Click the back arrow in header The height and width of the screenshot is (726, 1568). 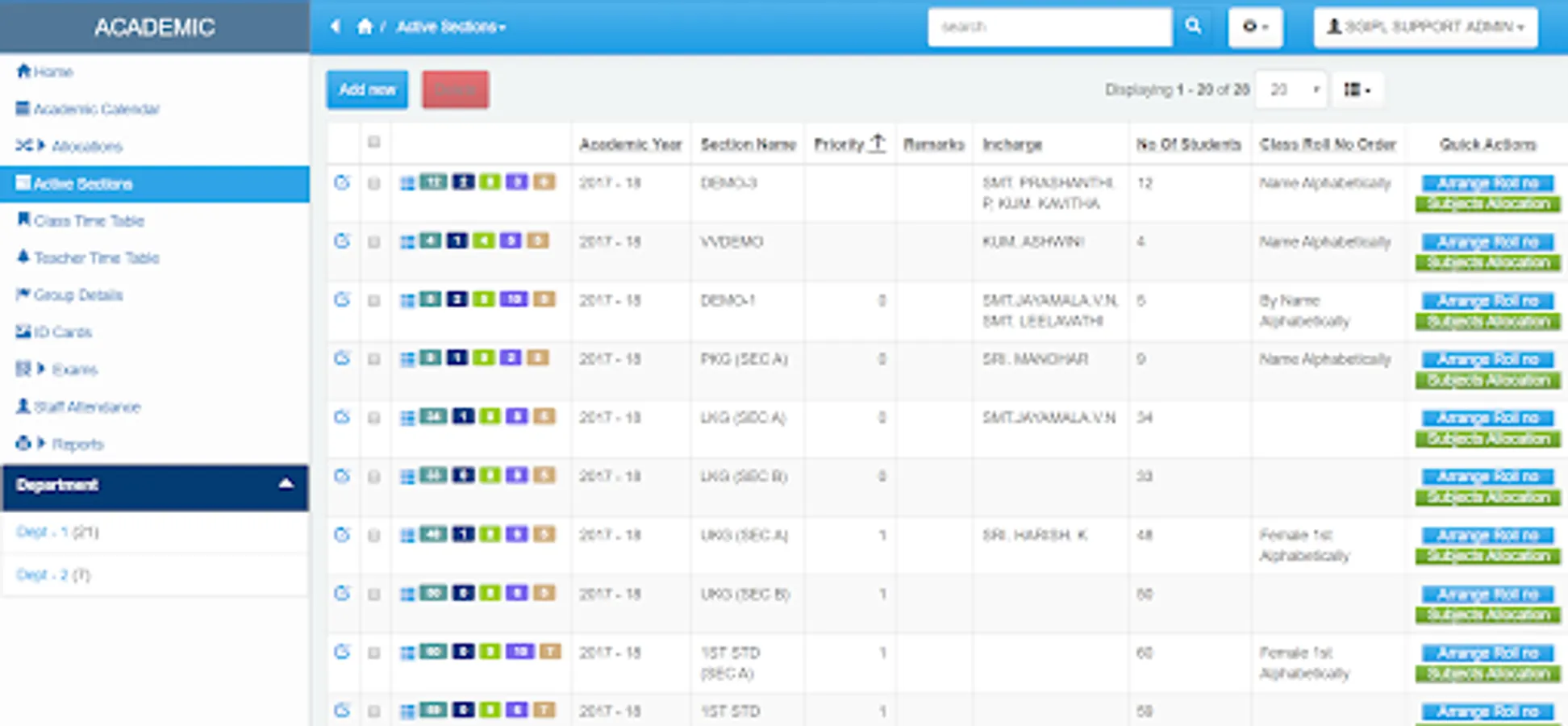coord(336,27)
